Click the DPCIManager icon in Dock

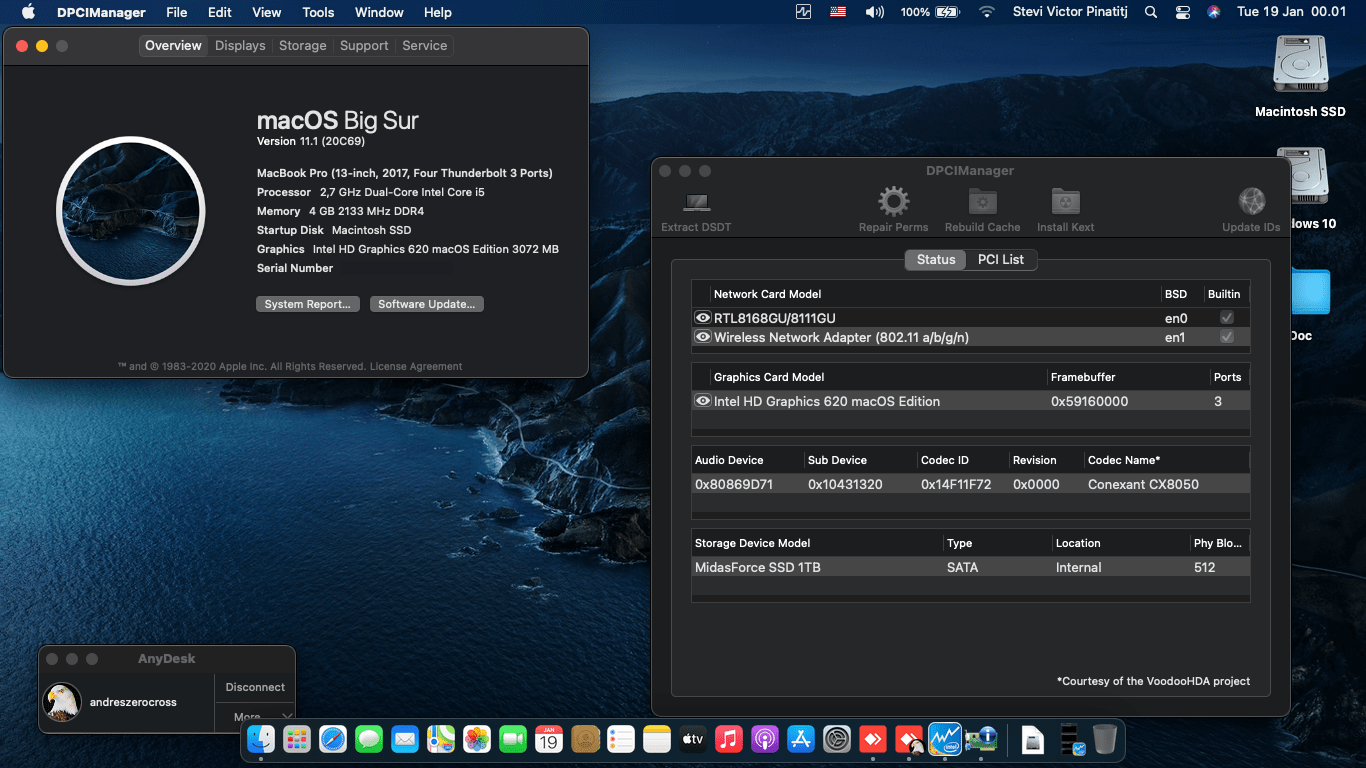[981, 739]
